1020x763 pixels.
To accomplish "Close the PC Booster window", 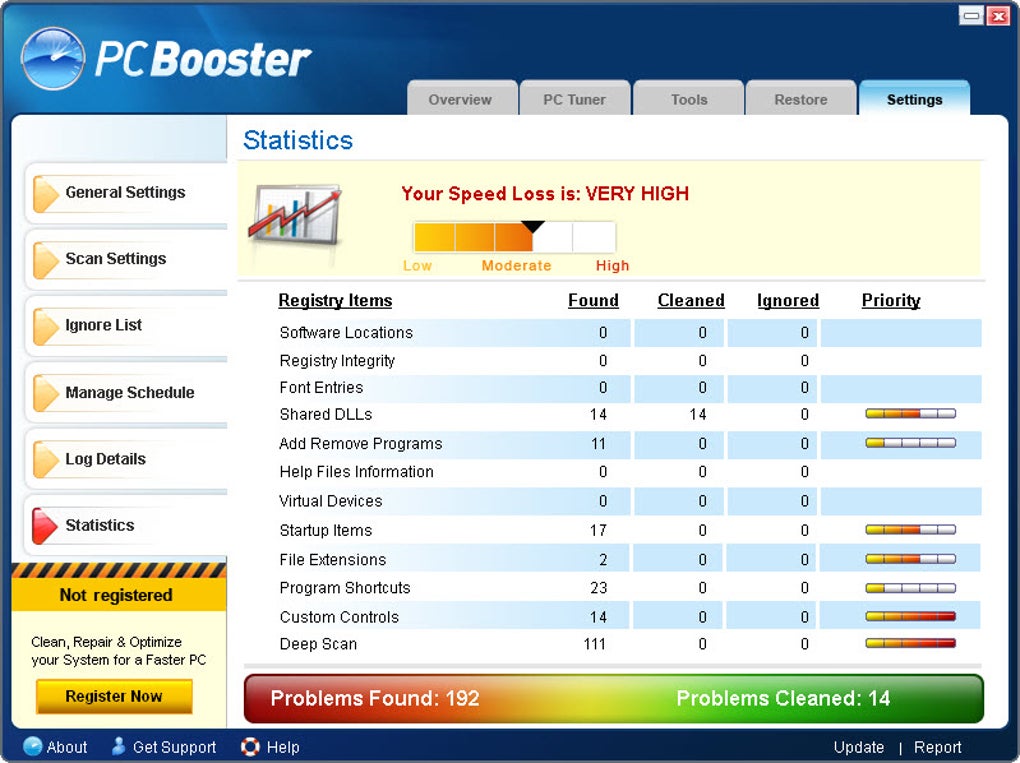I will tap(998, 16).
